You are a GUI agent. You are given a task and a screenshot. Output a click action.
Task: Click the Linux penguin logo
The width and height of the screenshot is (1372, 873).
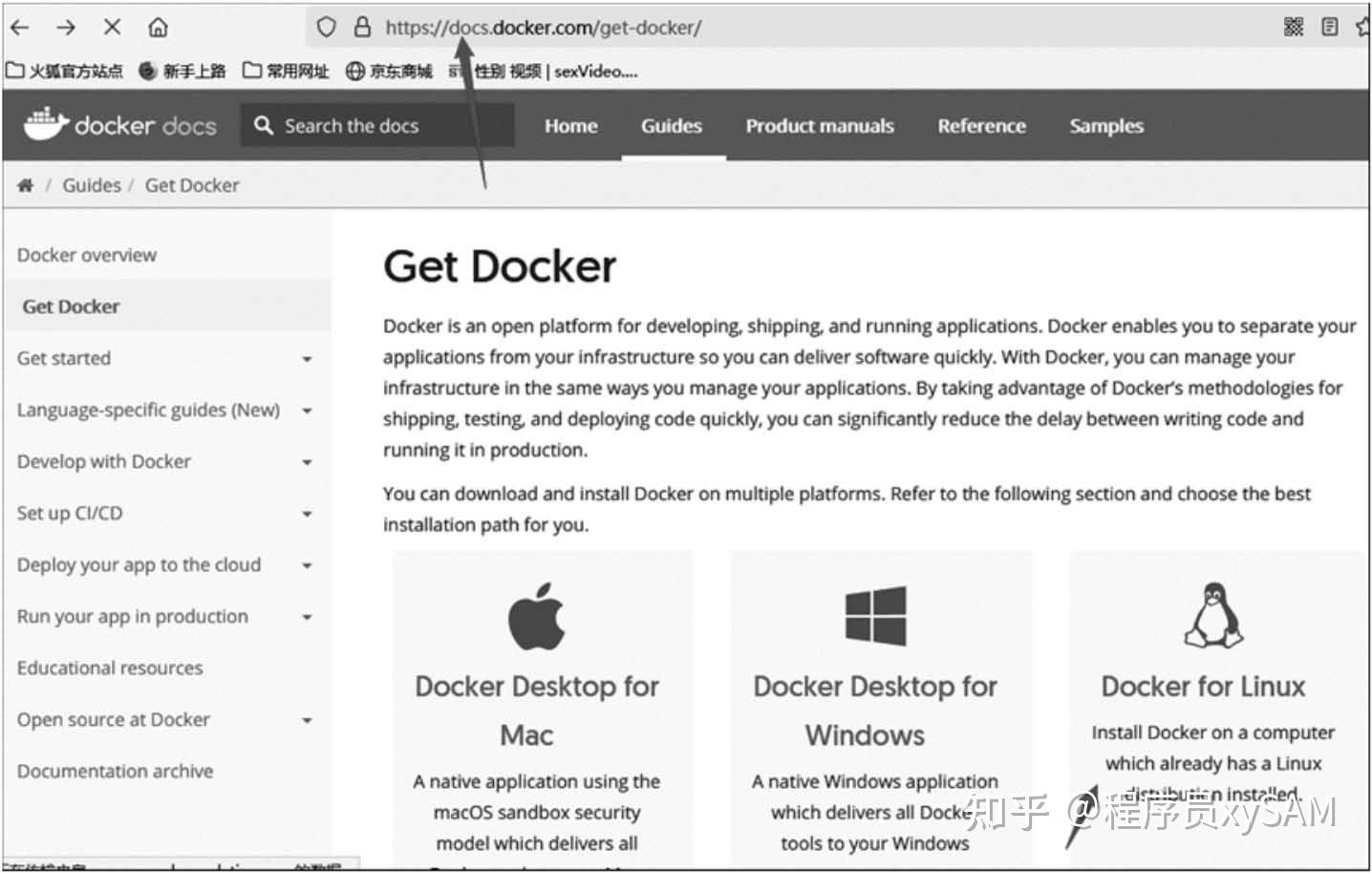click(1213, 615)
